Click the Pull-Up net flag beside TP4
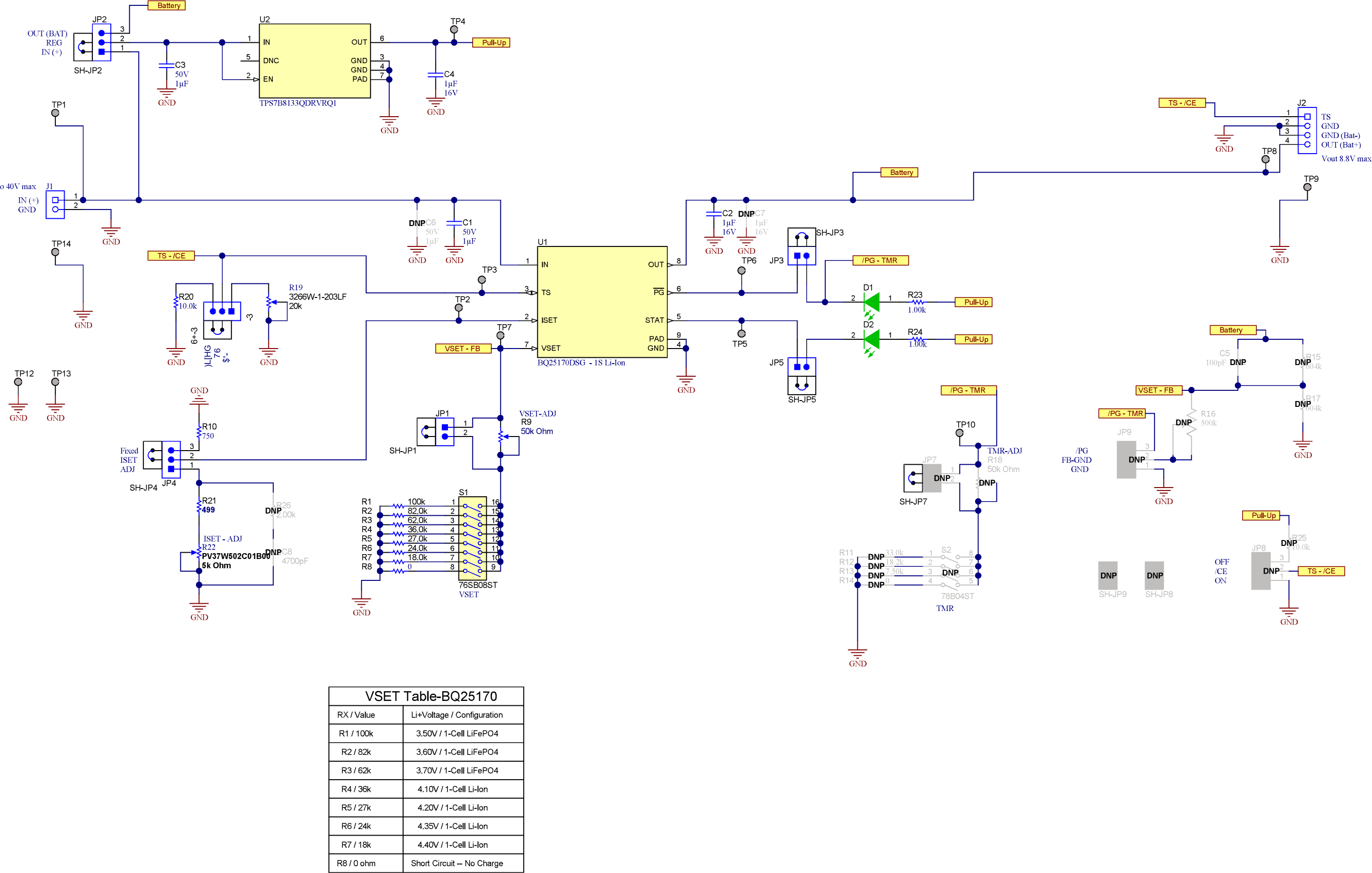1372x873 pixels. [x=492, y=42]
